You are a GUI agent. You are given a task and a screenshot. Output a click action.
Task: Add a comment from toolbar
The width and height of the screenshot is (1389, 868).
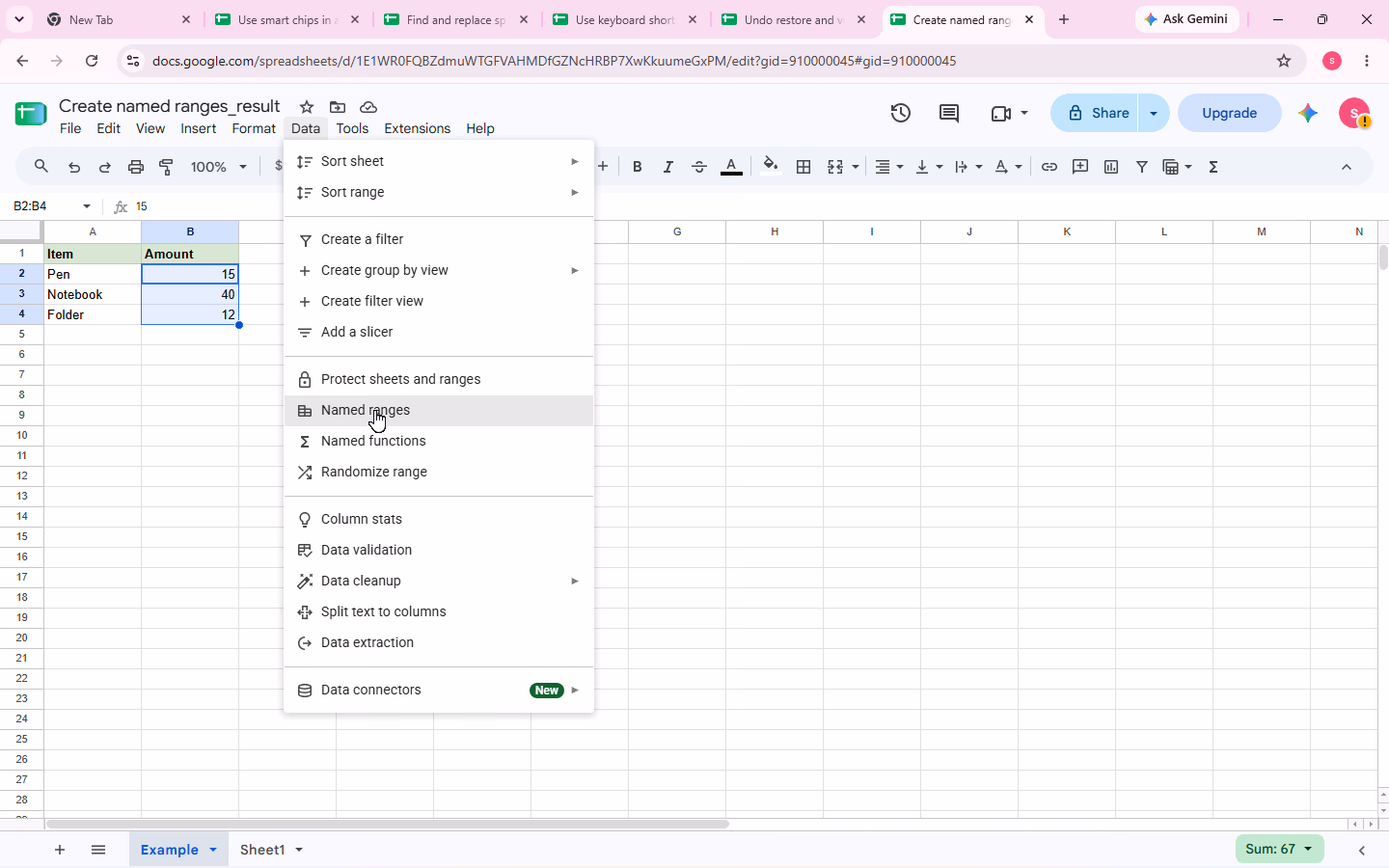tap(1080, 167)
